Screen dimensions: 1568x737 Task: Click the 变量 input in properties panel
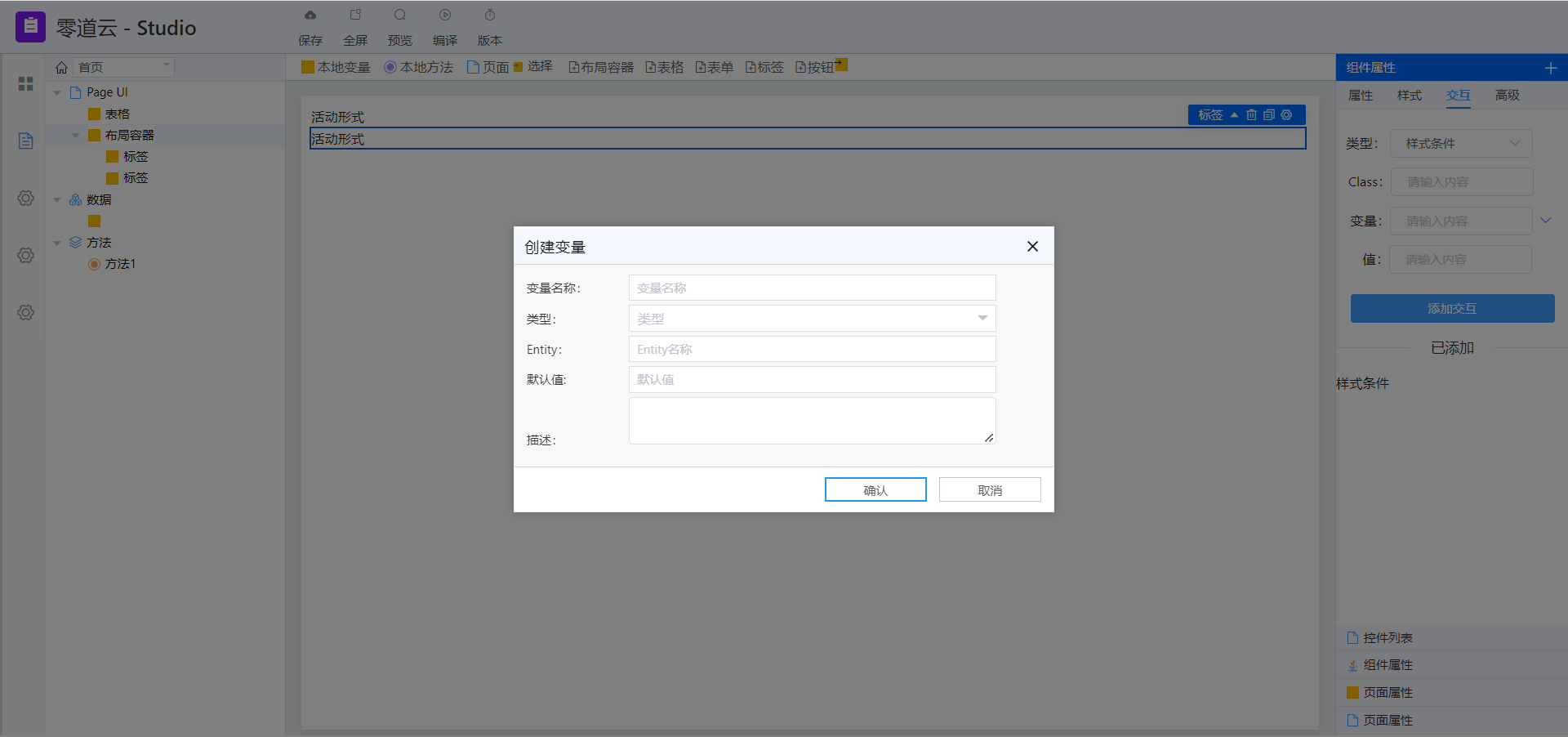[x=1461, y=221]
